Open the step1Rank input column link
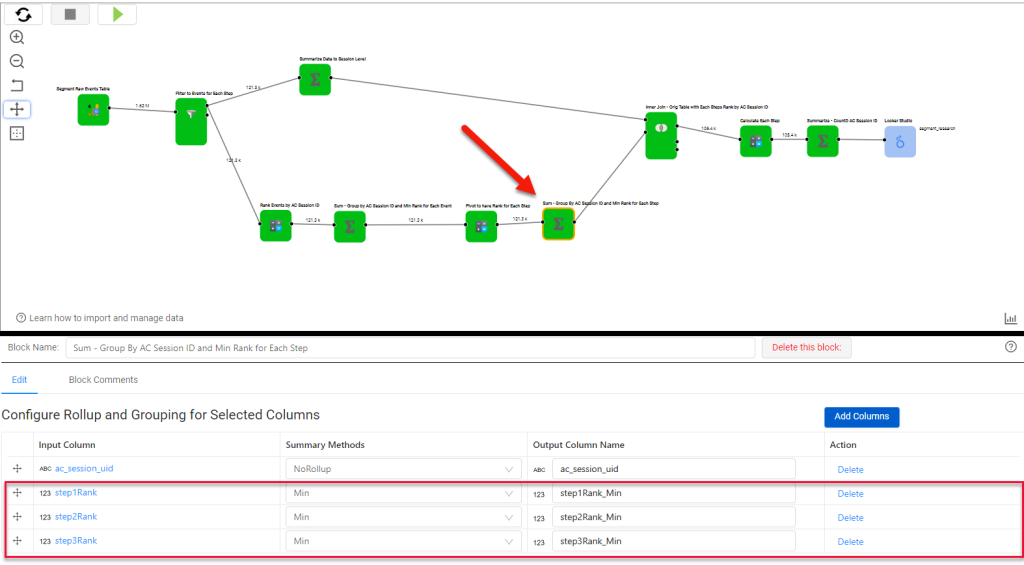 coord(76,492)
